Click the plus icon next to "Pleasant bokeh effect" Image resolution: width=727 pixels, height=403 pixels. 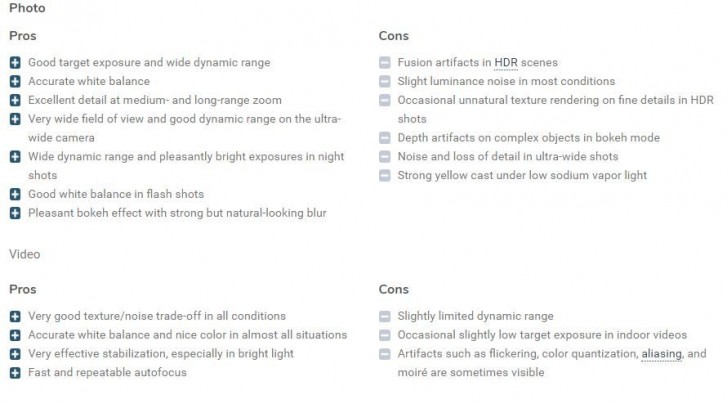coord(15,213)
